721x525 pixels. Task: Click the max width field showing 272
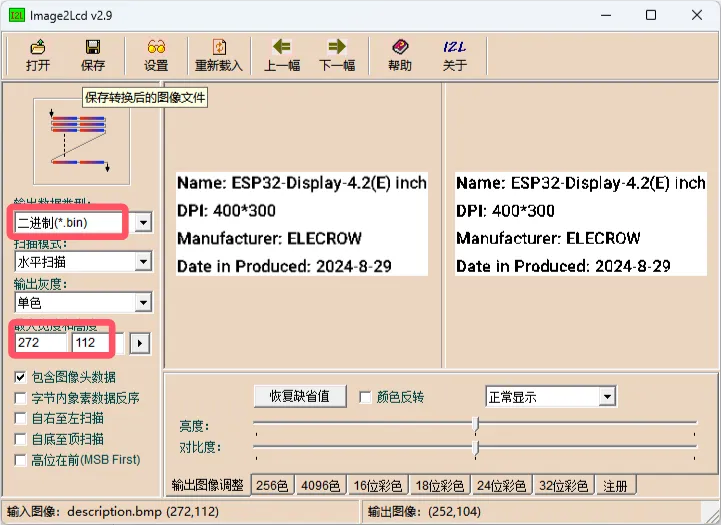[x=41, y=344]
